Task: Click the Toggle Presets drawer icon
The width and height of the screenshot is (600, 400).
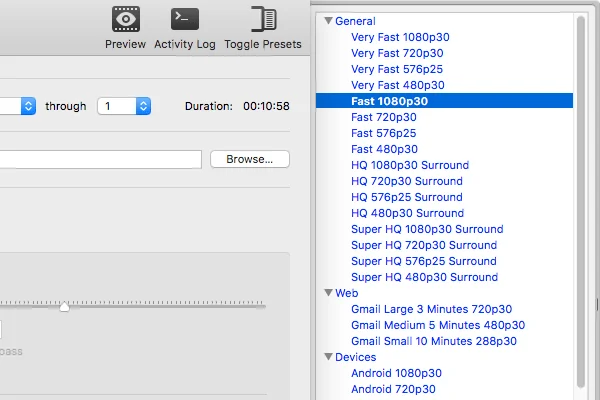Action: pos(264,19)
